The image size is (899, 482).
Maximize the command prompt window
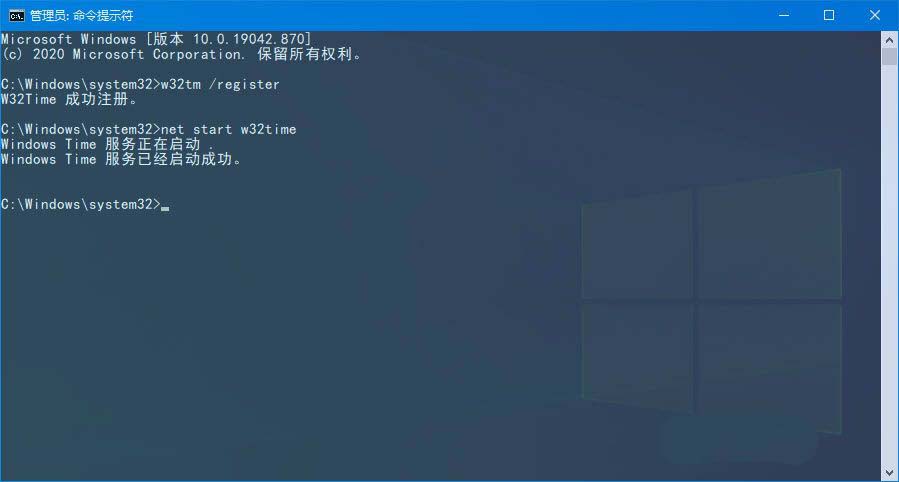829,15
